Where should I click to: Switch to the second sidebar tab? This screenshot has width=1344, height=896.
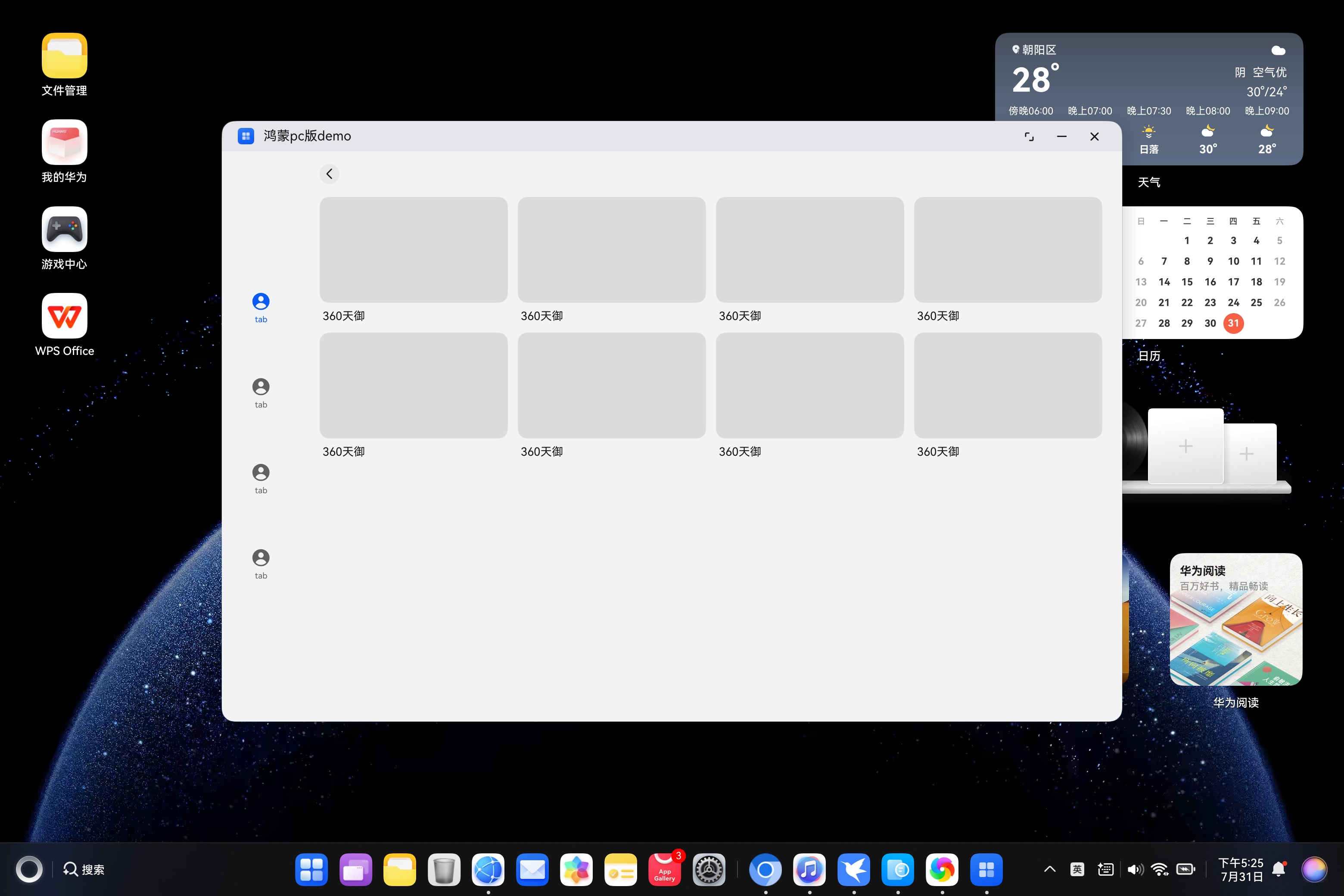click(261, 392)
